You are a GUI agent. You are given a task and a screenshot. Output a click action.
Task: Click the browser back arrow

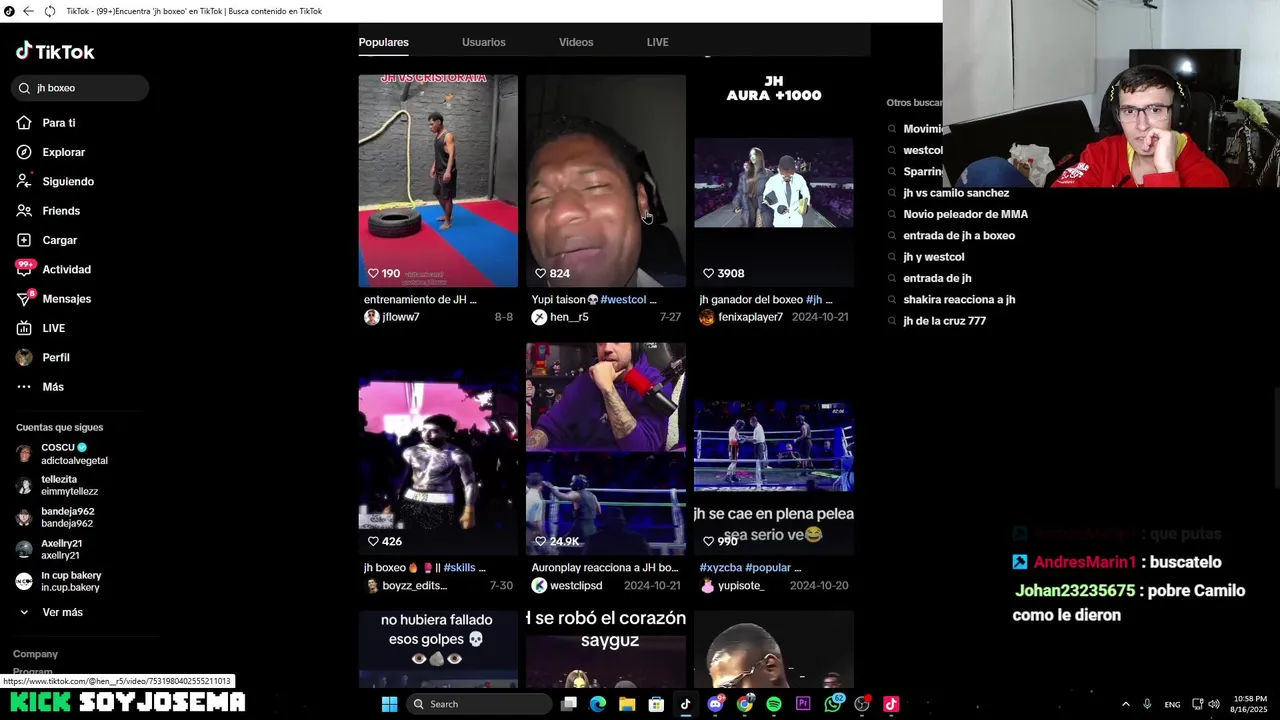pos(28,11)
